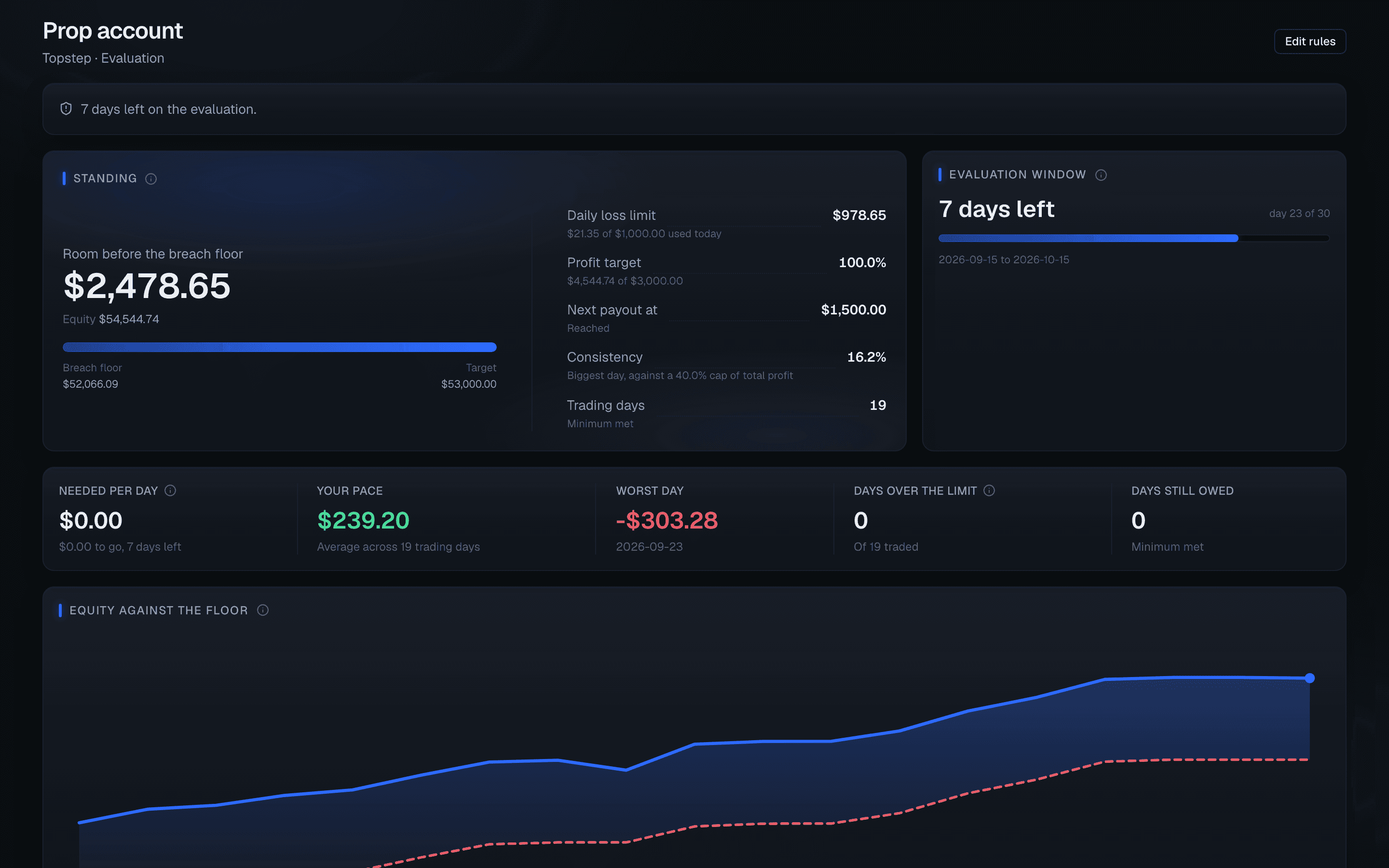This screenshot has width=1389, height=868.
Task: Click '$21.35 of $1,000.00 used today'
Action: pos(644,234)
